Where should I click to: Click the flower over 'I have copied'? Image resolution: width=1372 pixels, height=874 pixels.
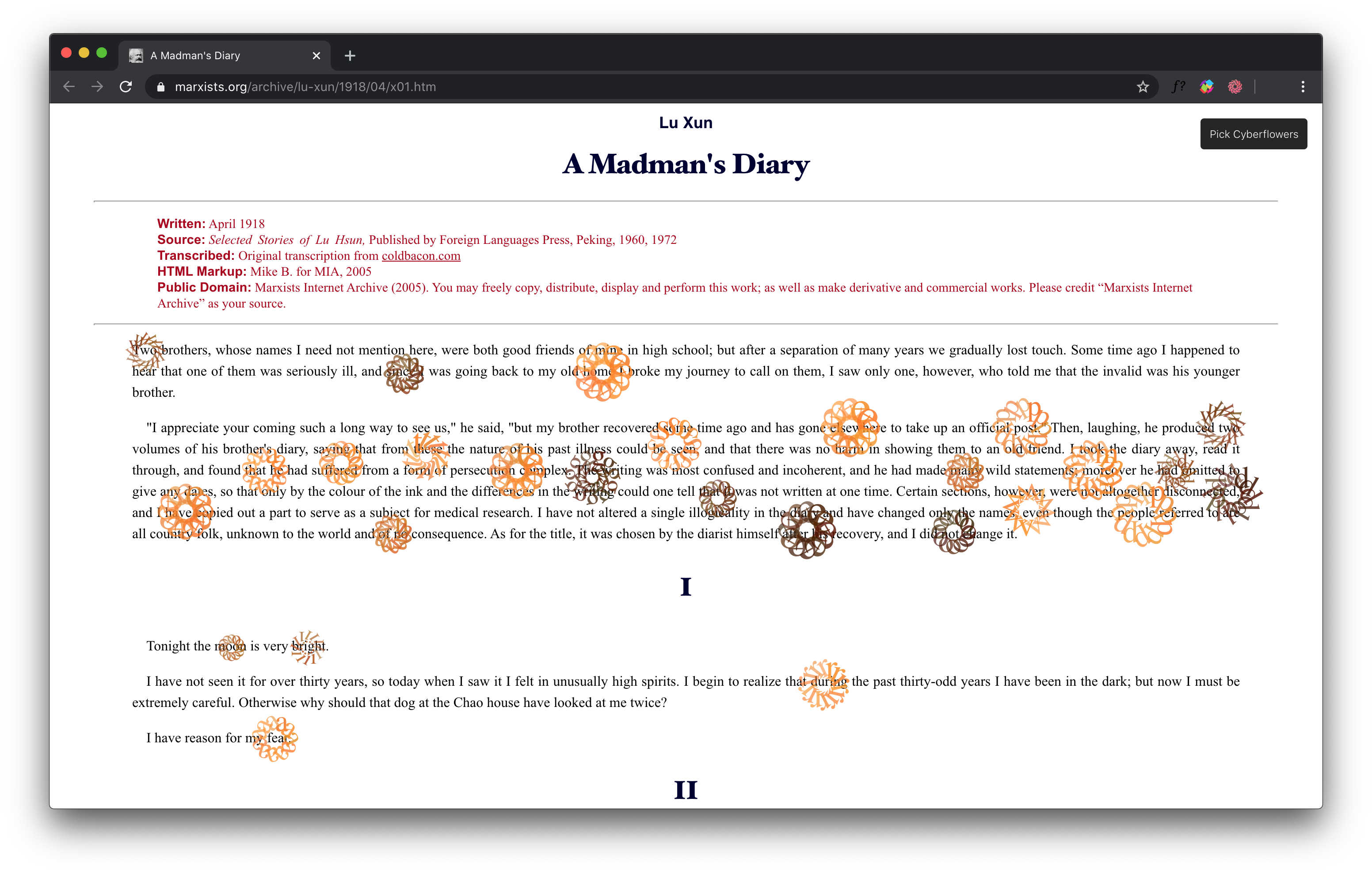click(186, 512)
